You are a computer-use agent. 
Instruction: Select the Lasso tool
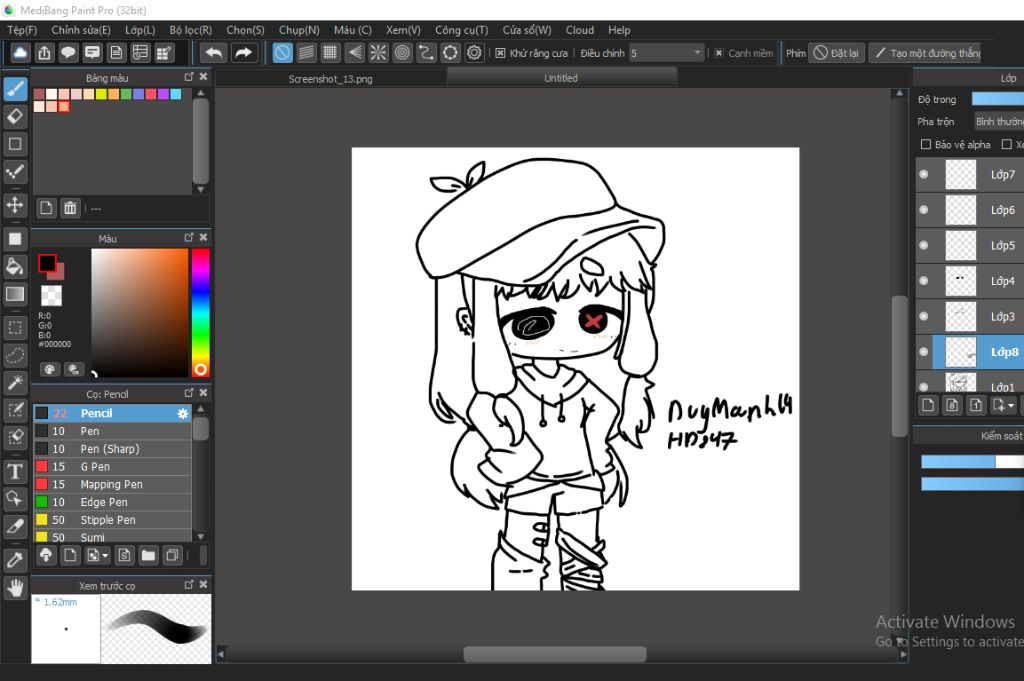click(15, 355)
